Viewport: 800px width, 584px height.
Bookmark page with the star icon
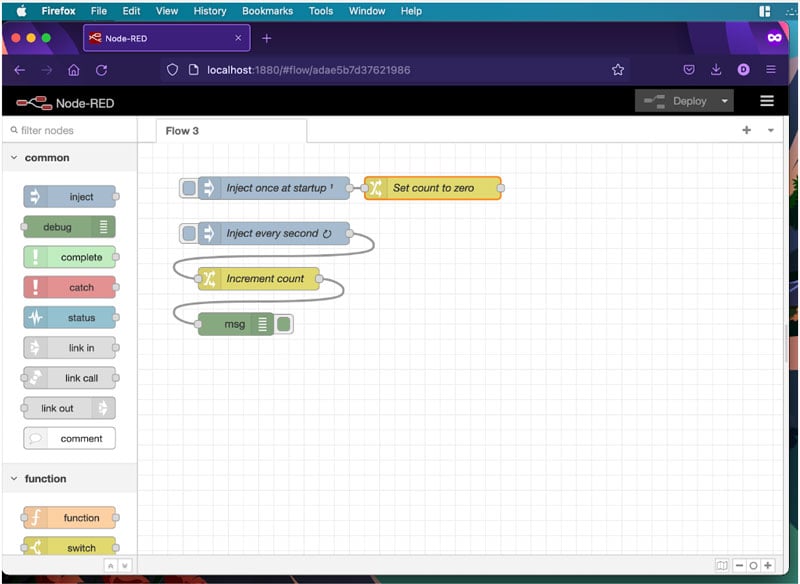[618, 70]
